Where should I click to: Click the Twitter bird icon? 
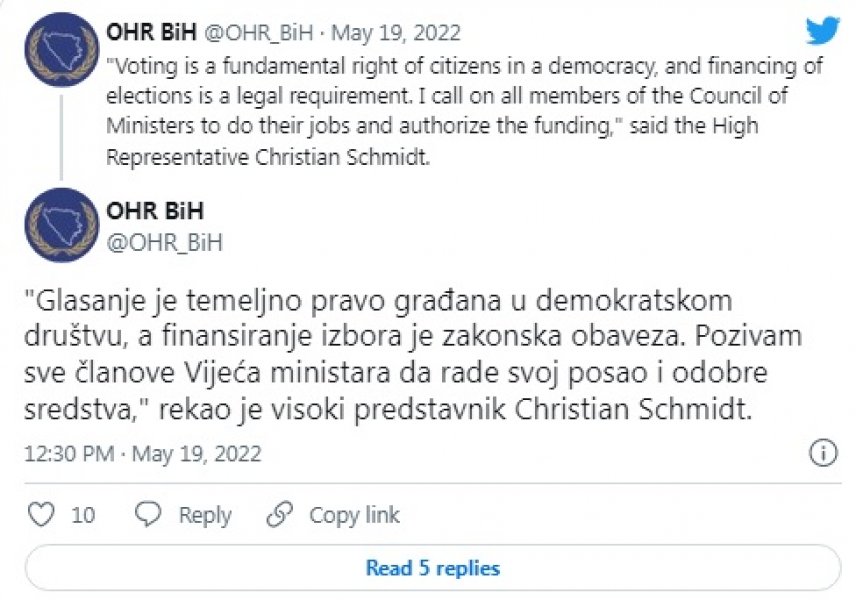click(x=823, y=30)
